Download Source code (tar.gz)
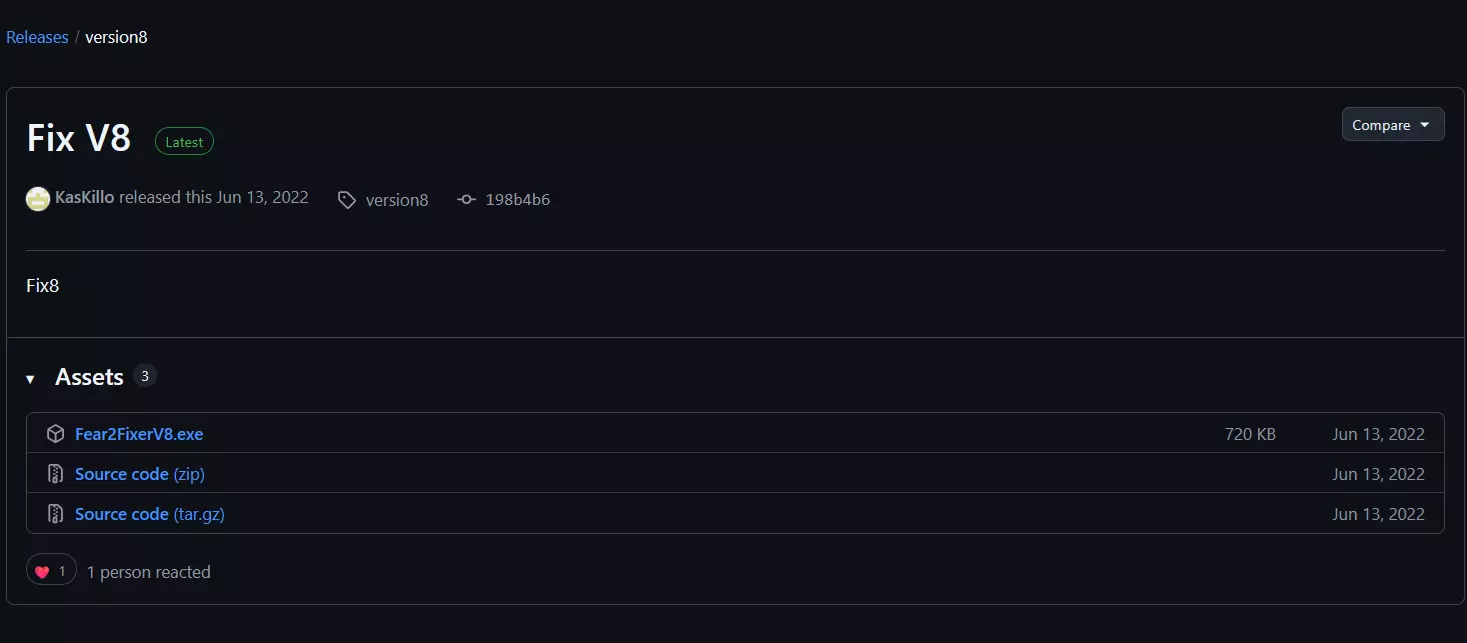This screenshot has width=1467, height=643. pos(150,514)
